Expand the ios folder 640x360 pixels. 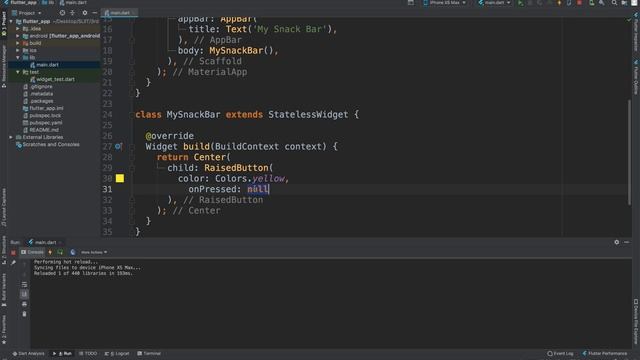[x=18, y=50]
